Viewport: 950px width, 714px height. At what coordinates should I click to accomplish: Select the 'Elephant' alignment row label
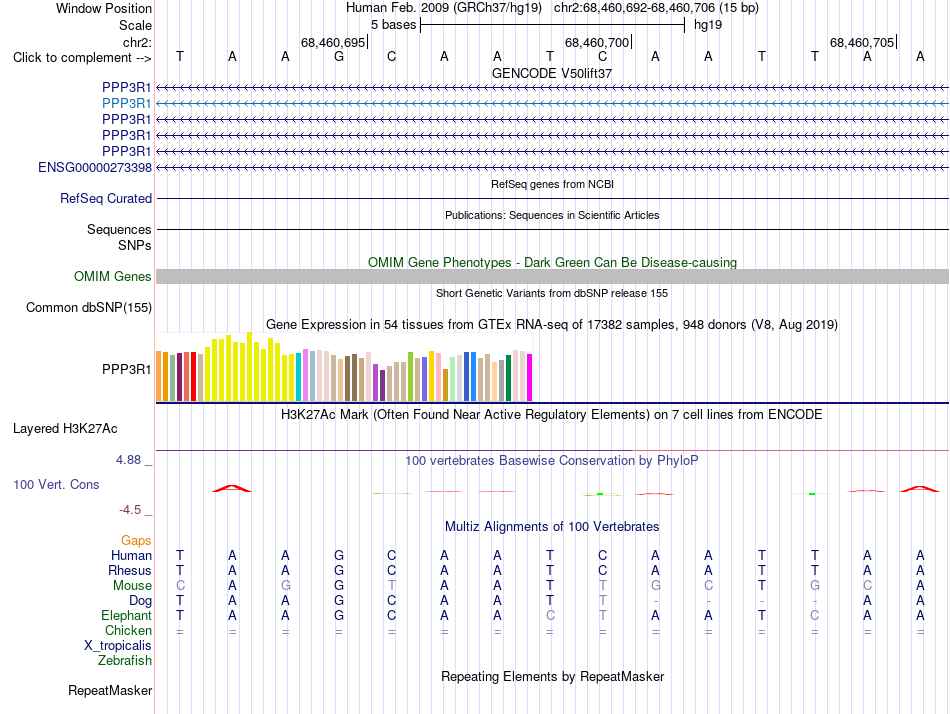tap(127, 616)
